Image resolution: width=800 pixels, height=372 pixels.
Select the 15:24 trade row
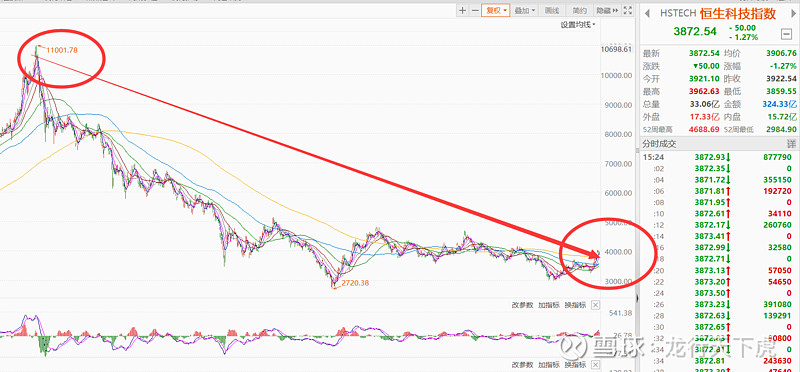719,157
